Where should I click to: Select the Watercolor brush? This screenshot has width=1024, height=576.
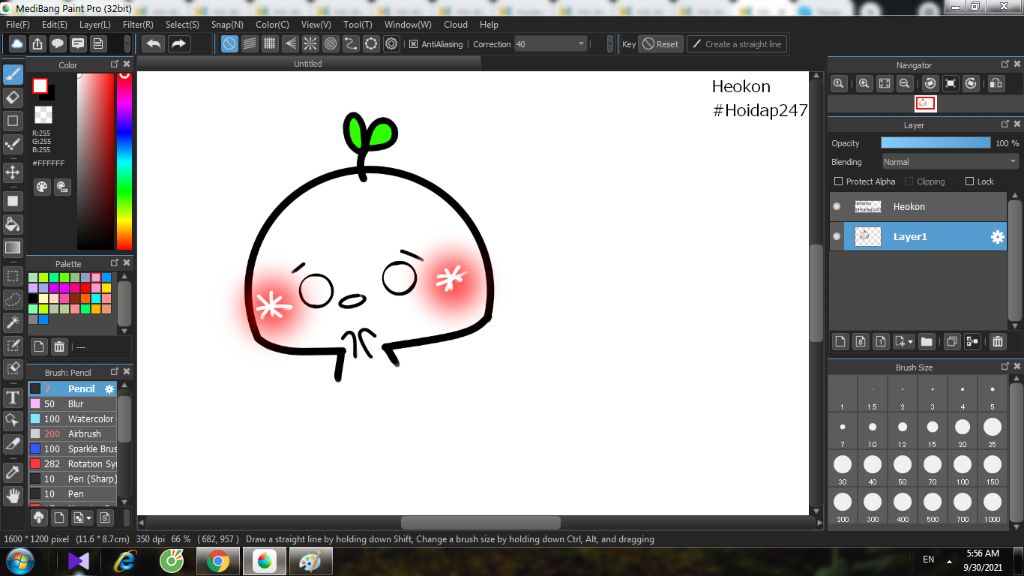(72, 419)
